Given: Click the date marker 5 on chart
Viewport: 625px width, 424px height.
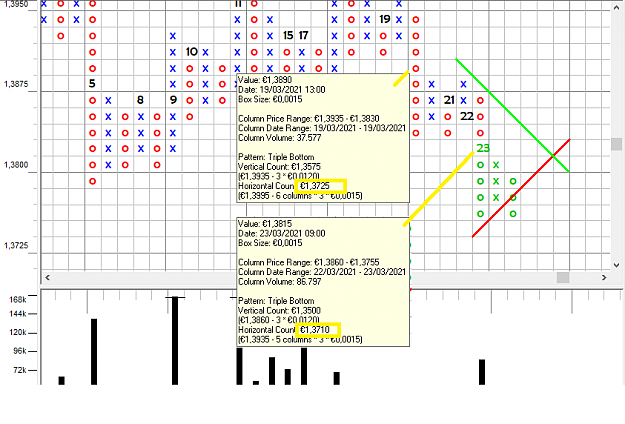Looking at the screenshot, I should (x=92, y=83).
